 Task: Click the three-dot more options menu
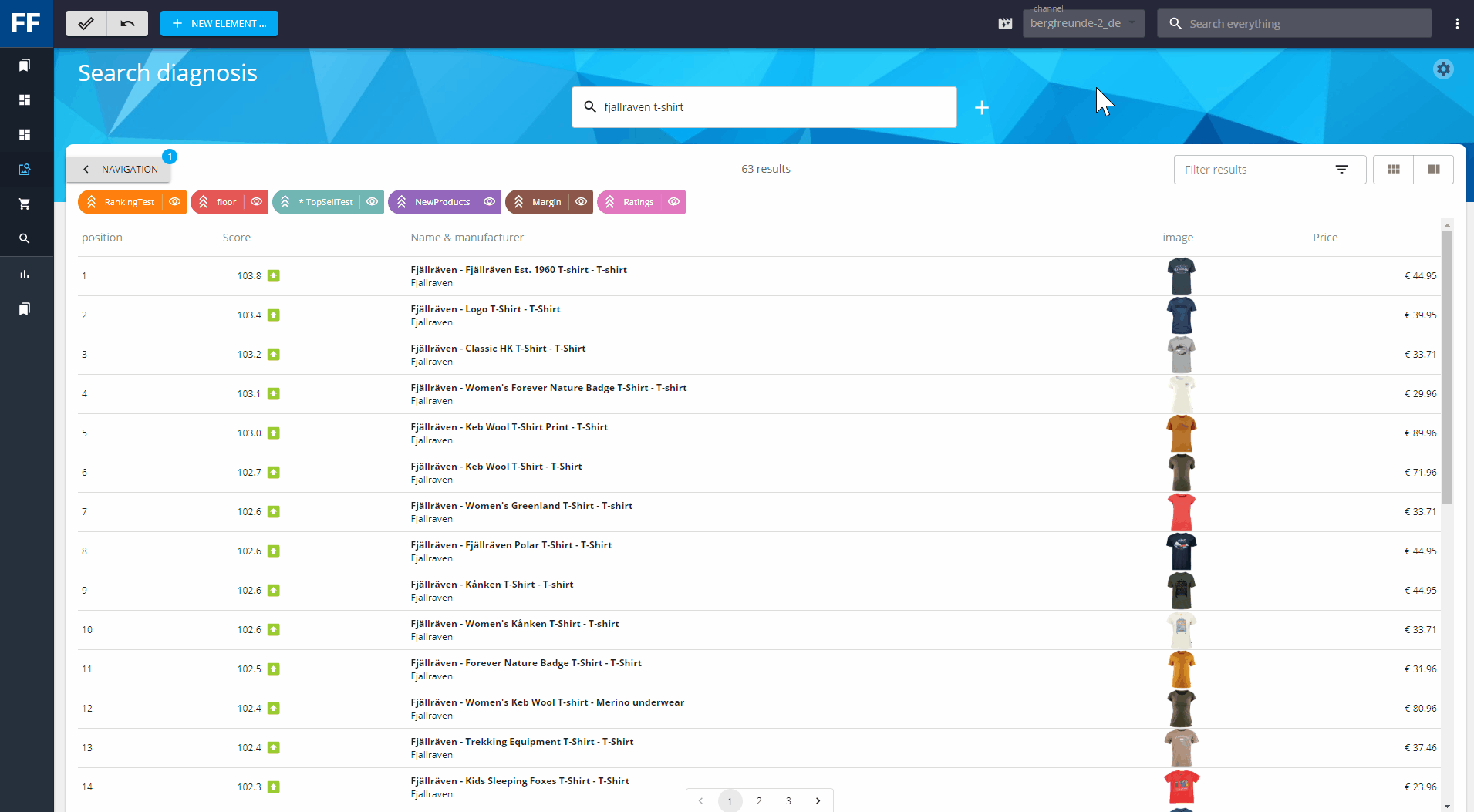(1456, 23)
